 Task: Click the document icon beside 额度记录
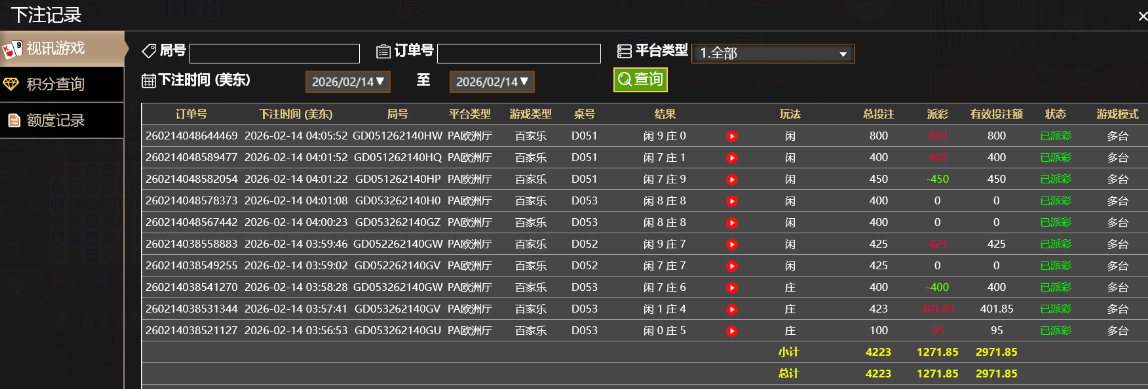(x=13, y=120)
